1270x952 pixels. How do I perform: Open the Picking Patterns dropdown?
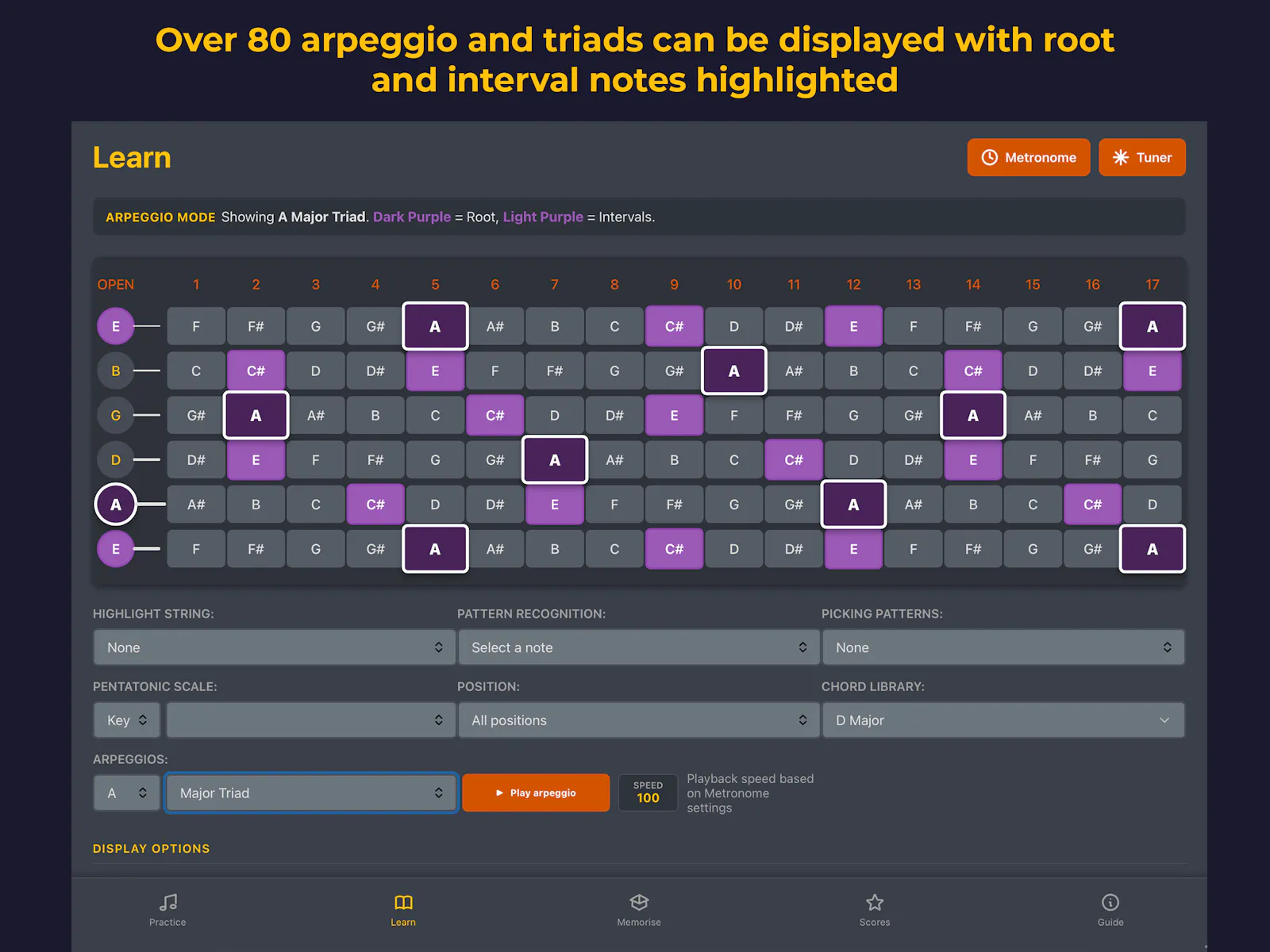[1003, 647]
